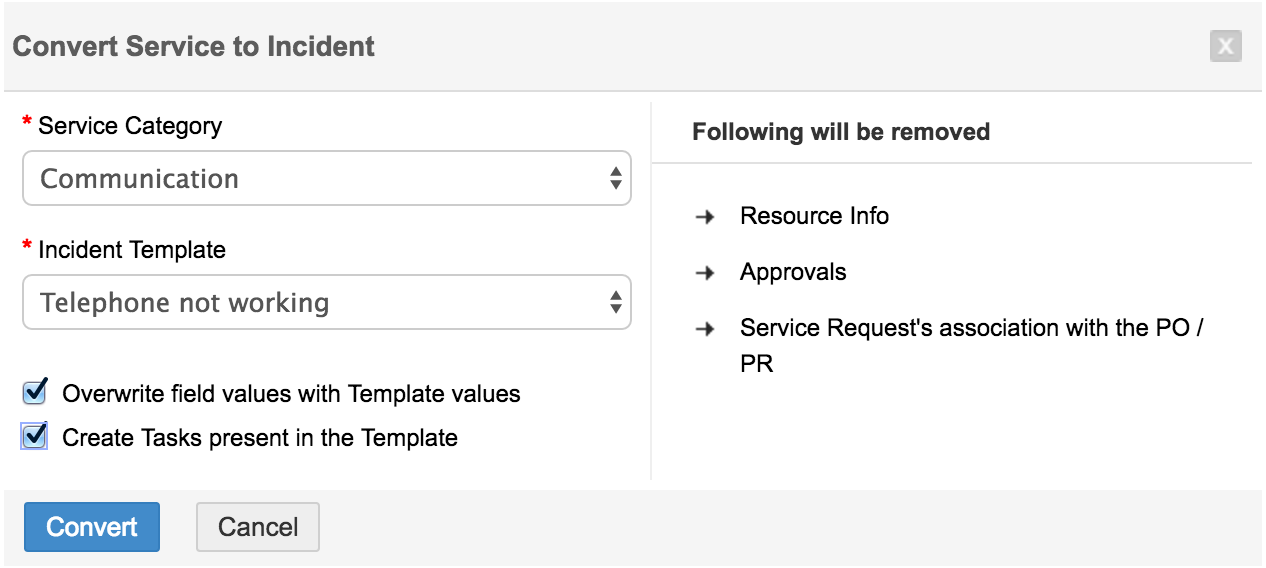The width and height of the screenshot is (1266, 568).
Task: Click the 'Convert Service to Incident' title
Action: (x=194, y=46)
